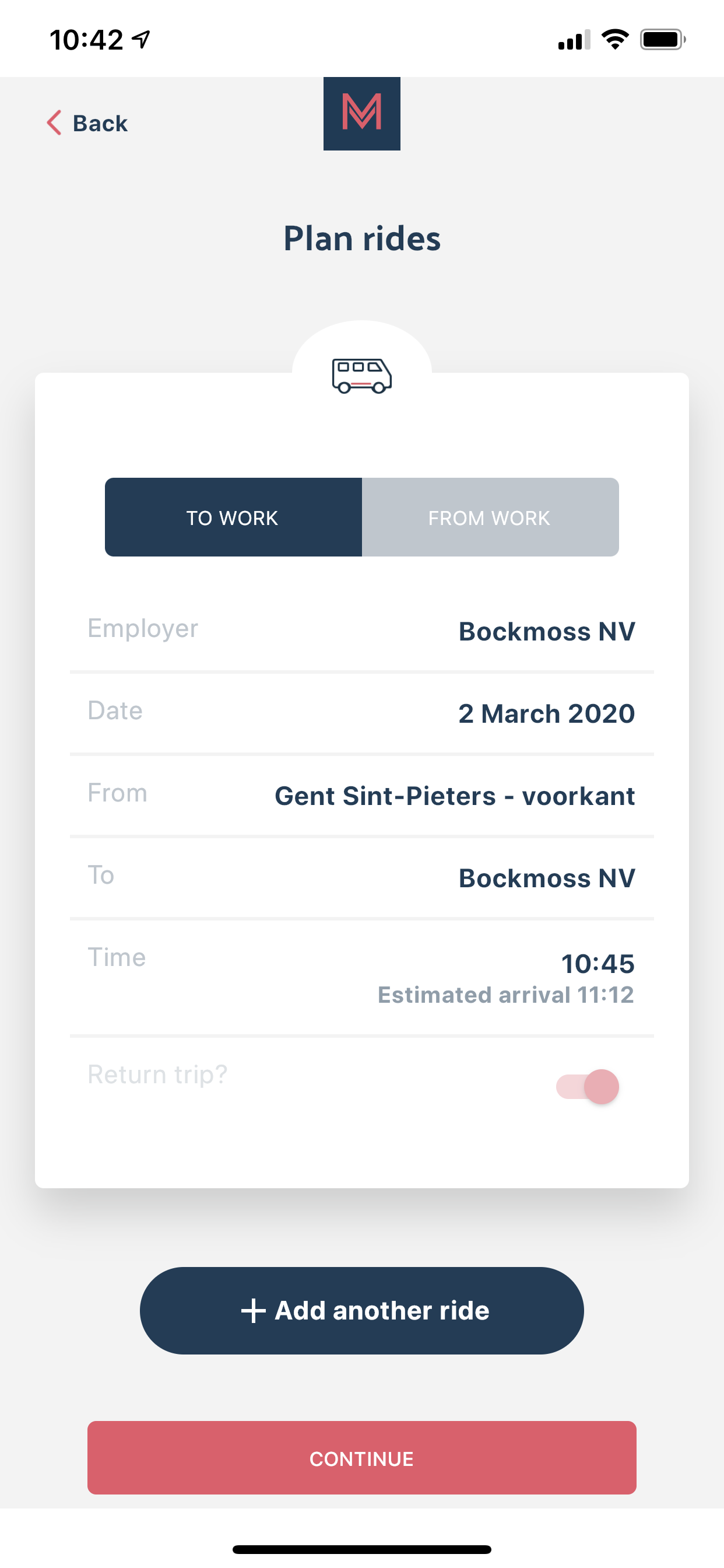
Task: Toggle the Return trip switch
Action: 587,1087
